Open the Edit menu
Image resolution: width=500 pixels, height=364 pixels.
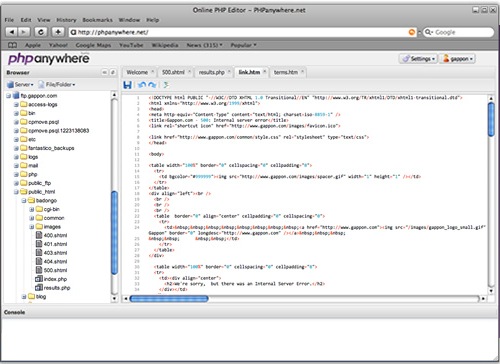click(x=26, y=20)
